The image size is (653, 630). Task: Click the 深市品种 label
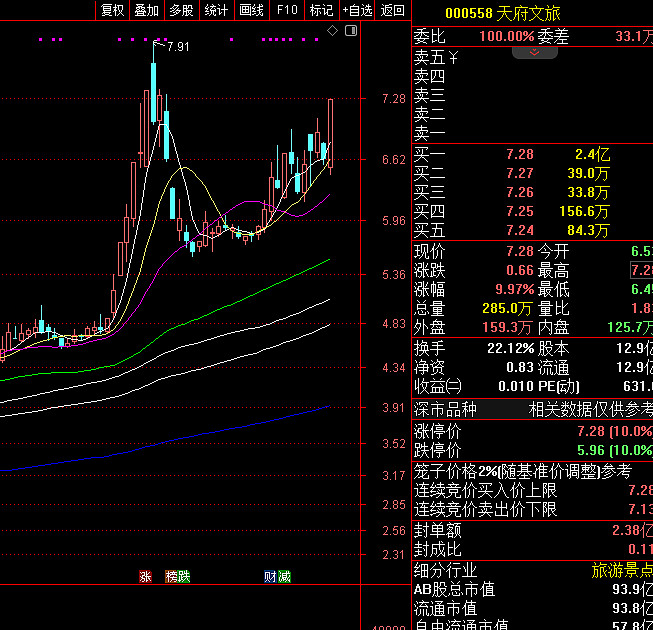click(x=445, y=410)
